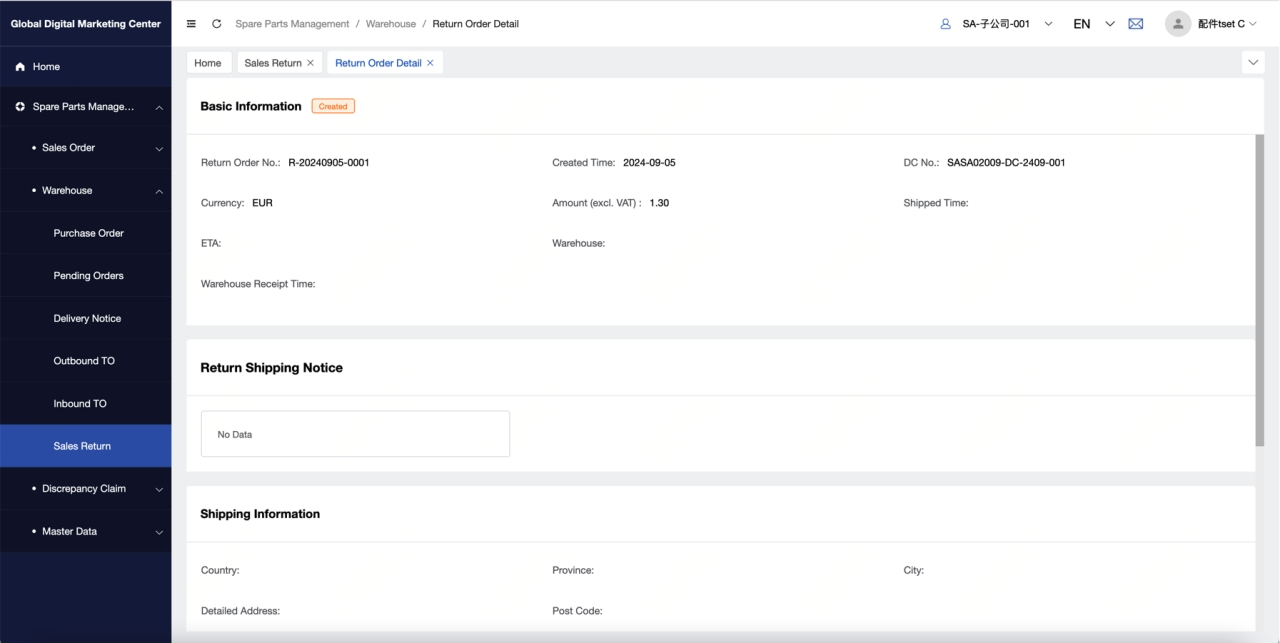Open Delivery Notice in sidebar
This screenshot has height=643, width=1280.
coord(85,319)
